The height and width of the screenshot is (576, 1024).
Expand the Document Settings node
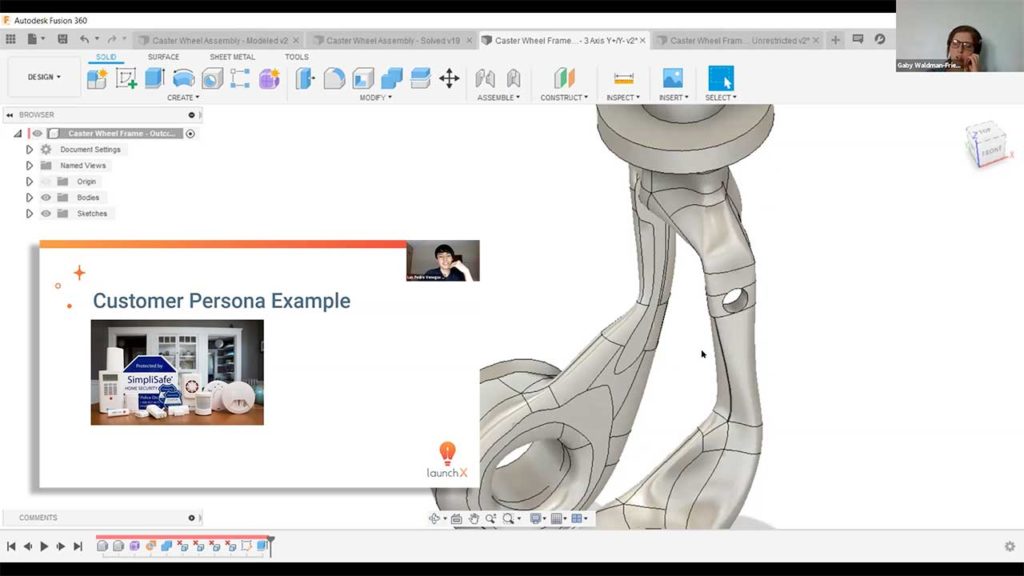tap(29, 149)
